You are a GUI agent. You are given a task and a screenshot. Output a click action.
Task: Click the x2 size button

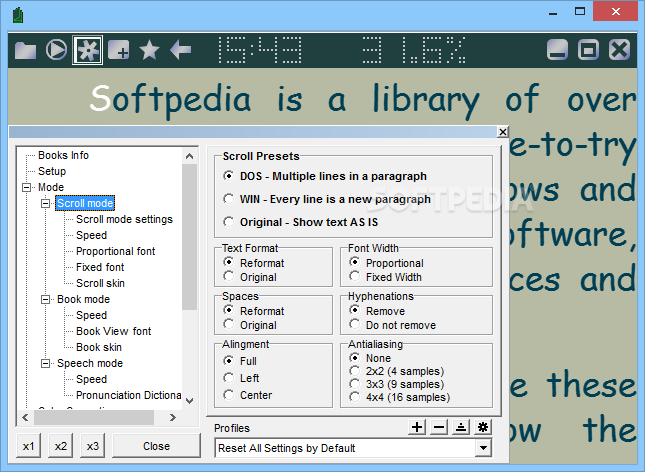coord(60,446)
